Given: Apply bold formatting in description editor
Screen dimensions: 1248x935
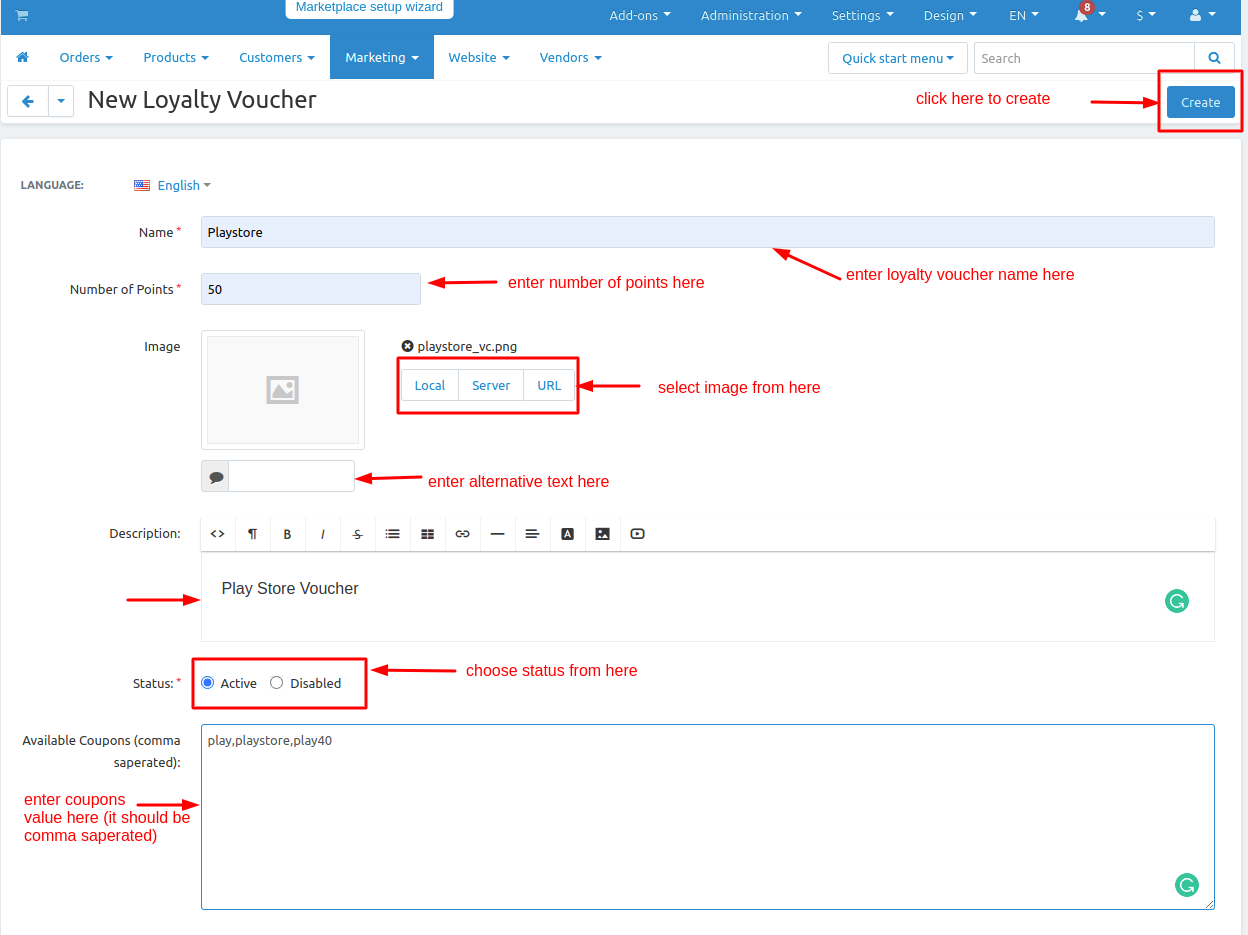Looking at the screenshot, I should (287, 534).
